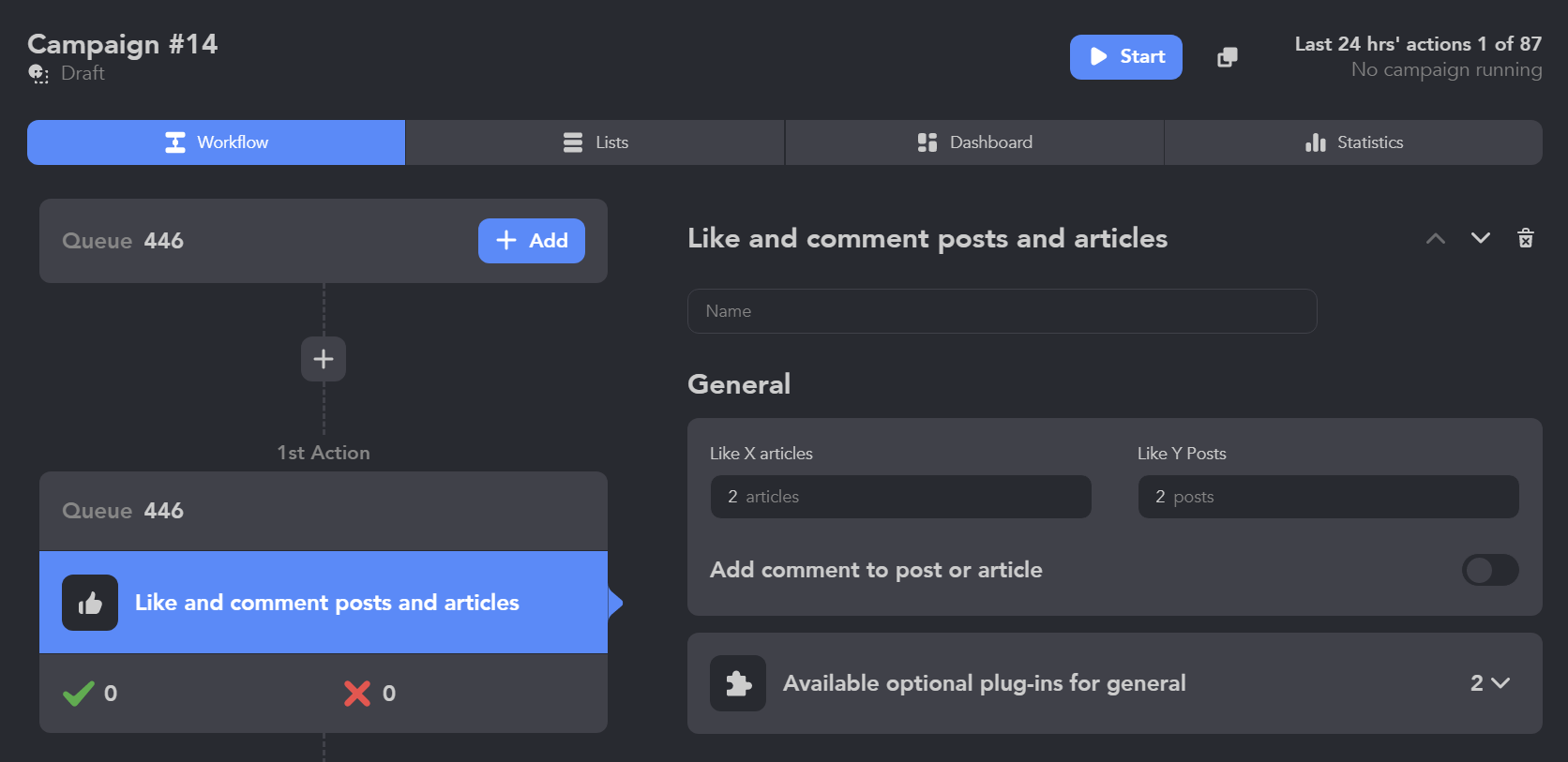
Task: Edit the Like Y Posts field
Action: (1329, 497)
